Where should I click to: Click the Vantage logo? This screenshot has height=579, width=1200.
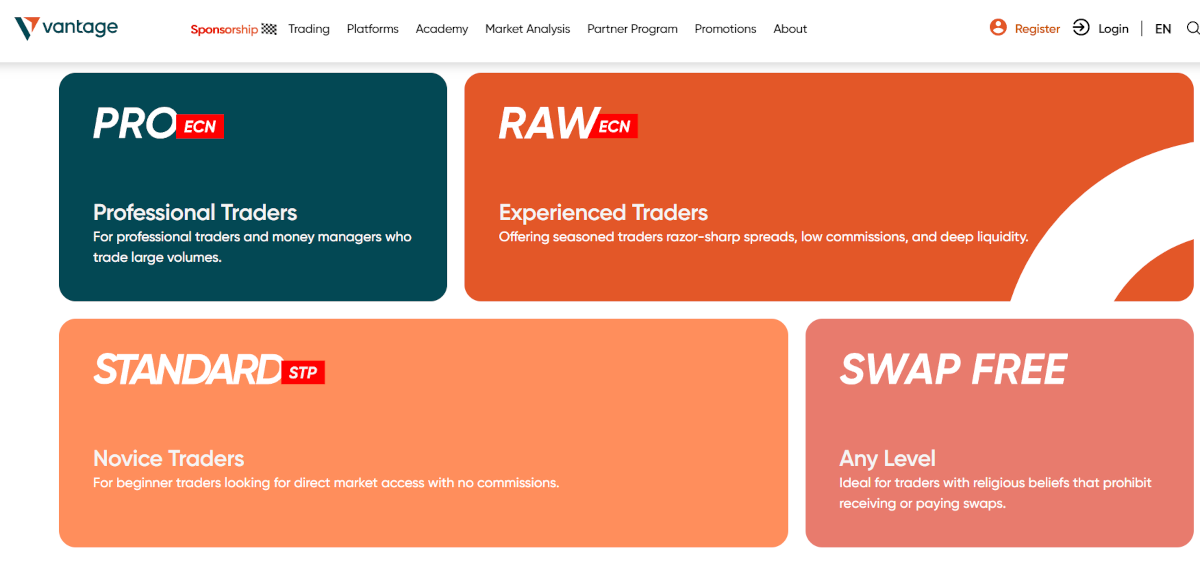[x=66, y=28]
